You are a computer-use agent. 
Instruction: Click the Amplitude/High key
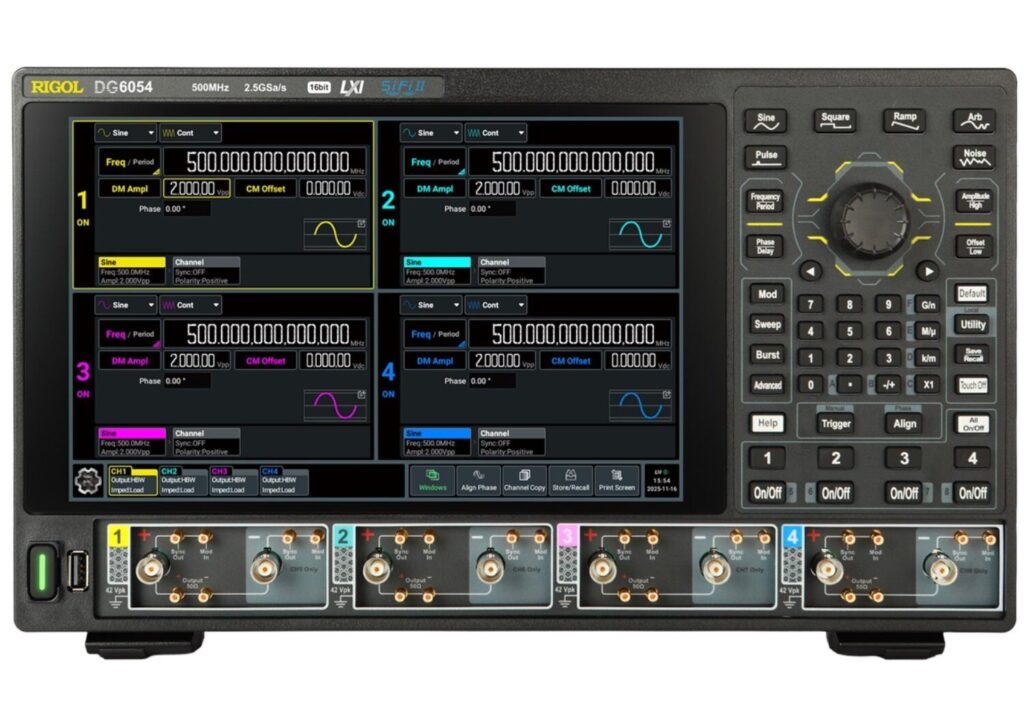974,200
